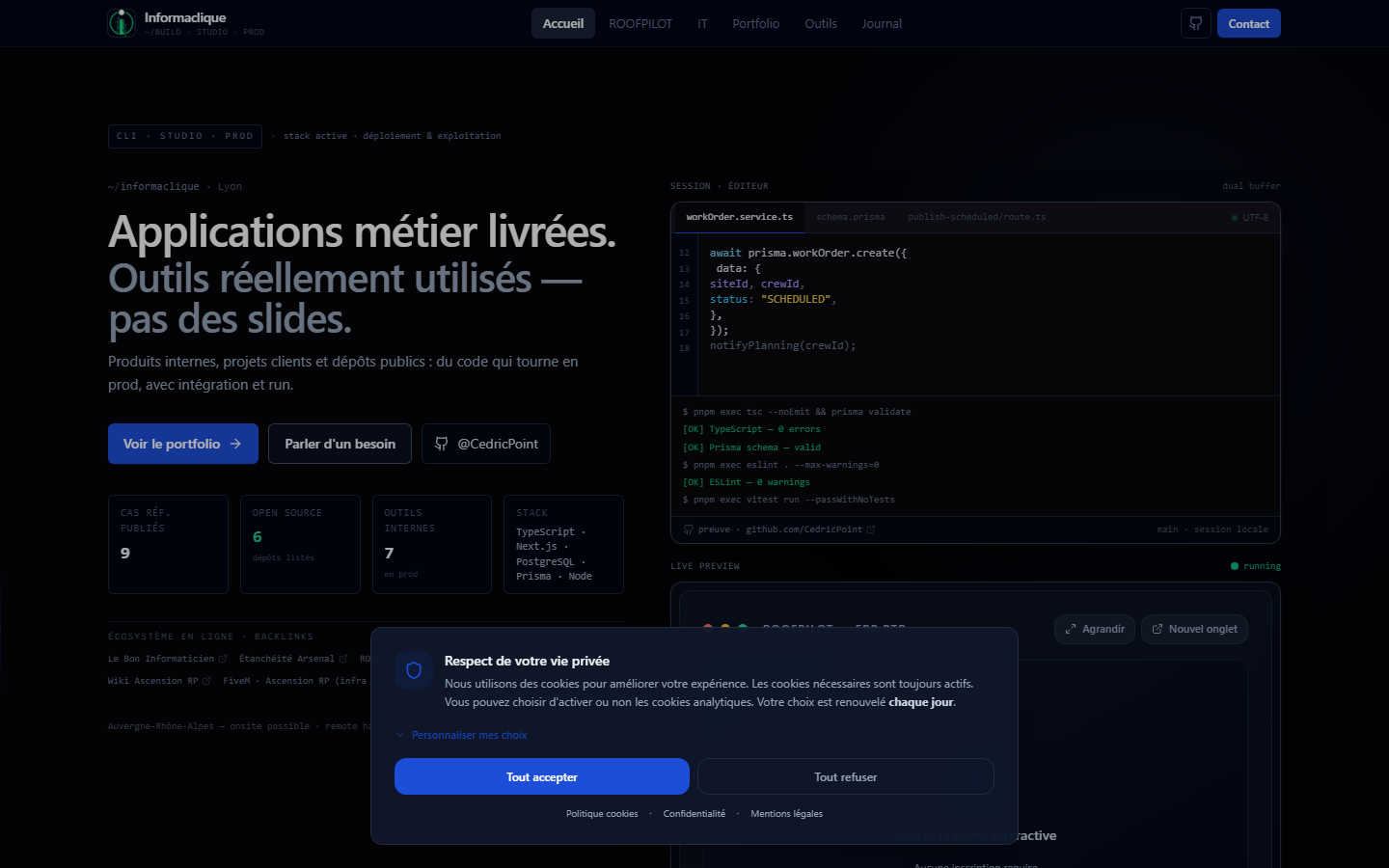Switch to schema.prisma editor tab

(x=850, y=217)
